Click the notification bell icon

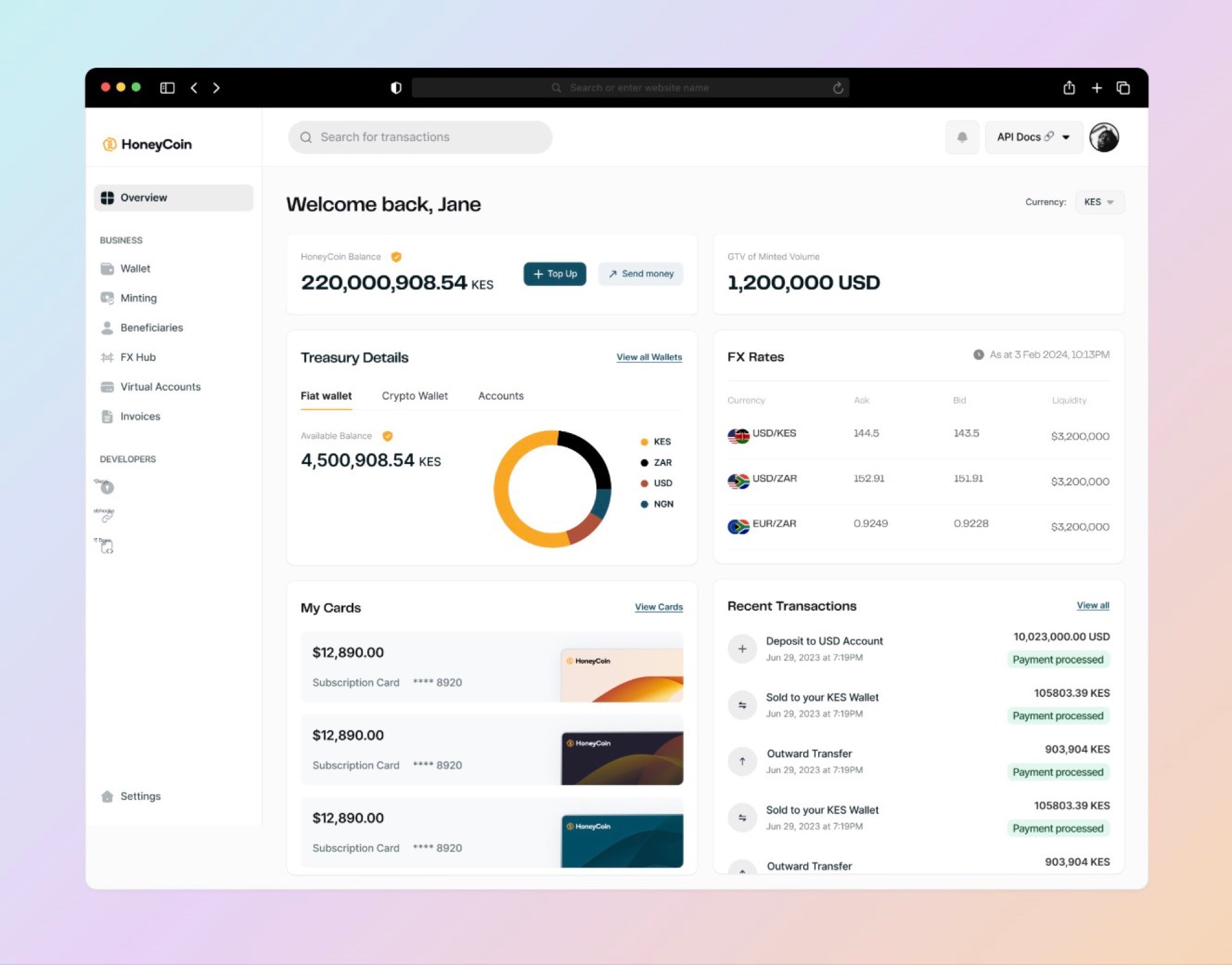[962, 137]
